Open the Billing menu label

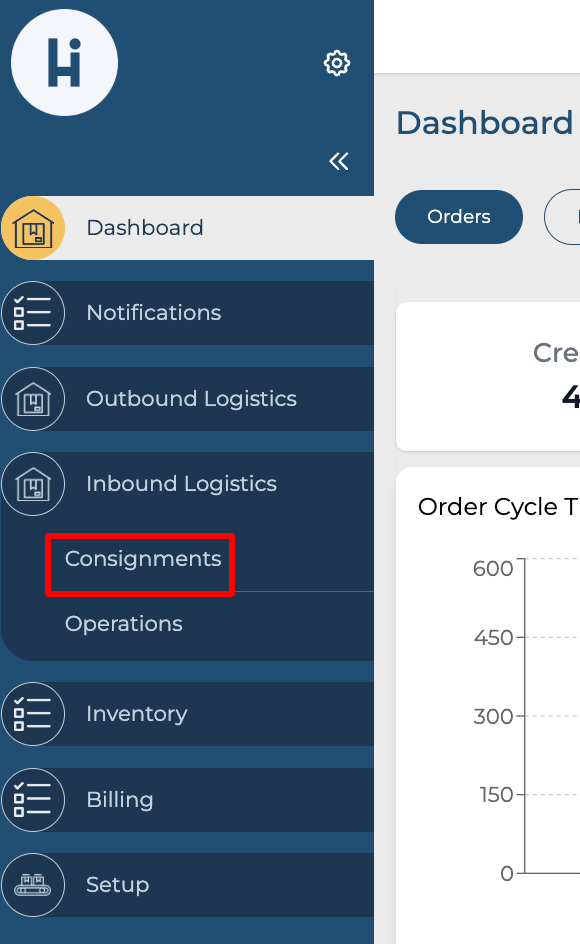tap(120, 800)
